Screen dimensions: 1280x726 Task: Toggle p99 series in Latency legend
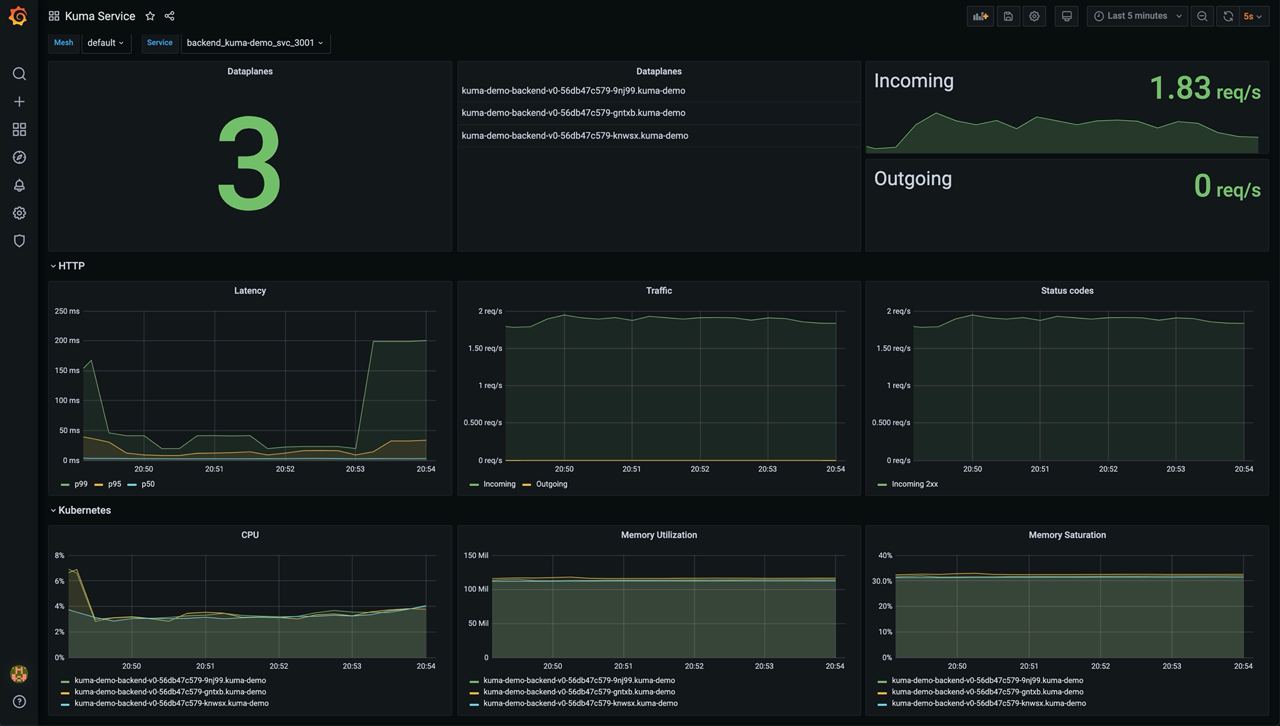coord(78,483)
